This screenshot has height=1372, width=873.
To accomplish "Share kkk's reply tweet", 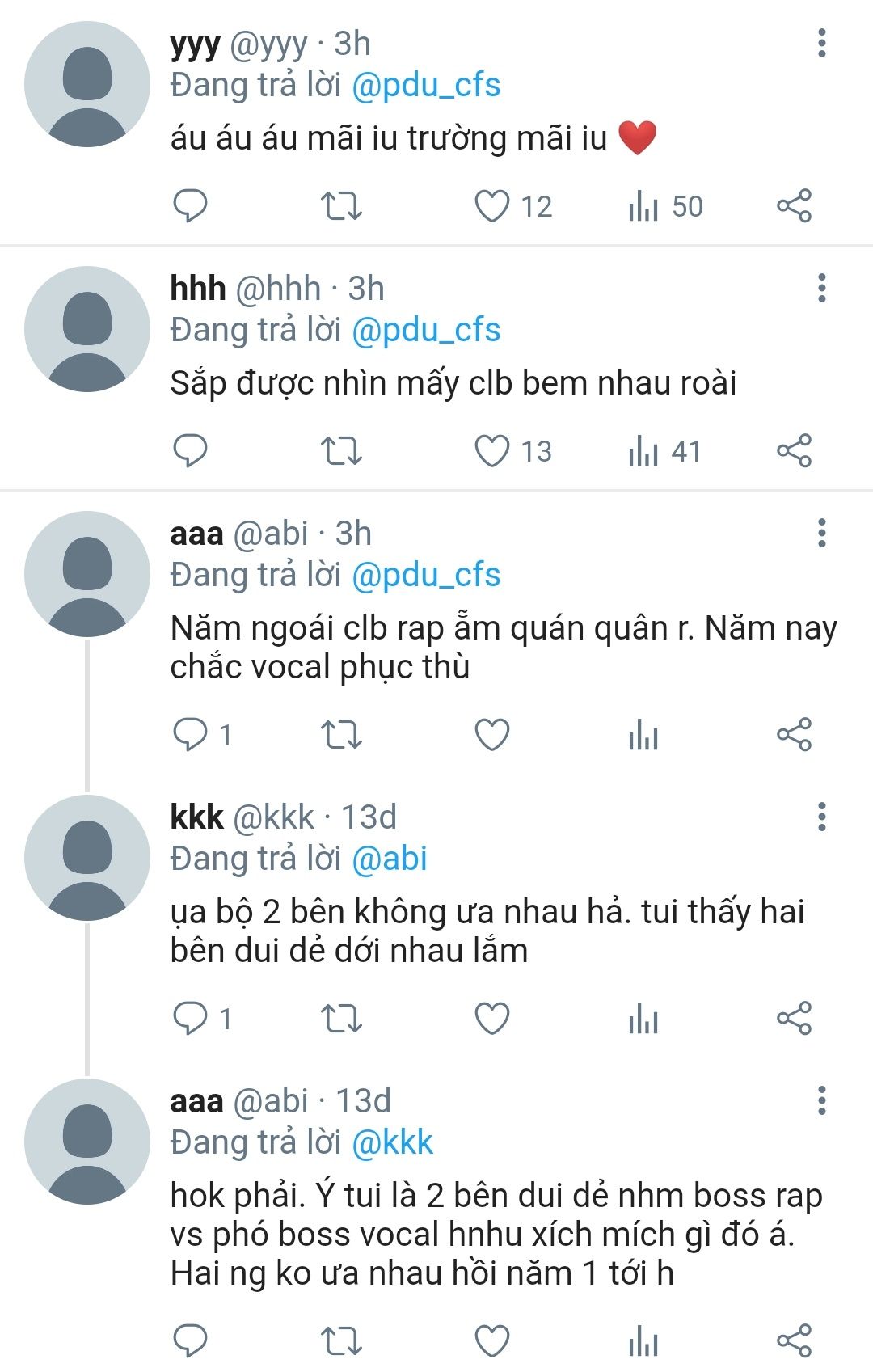I will (x=794, y=1018).
